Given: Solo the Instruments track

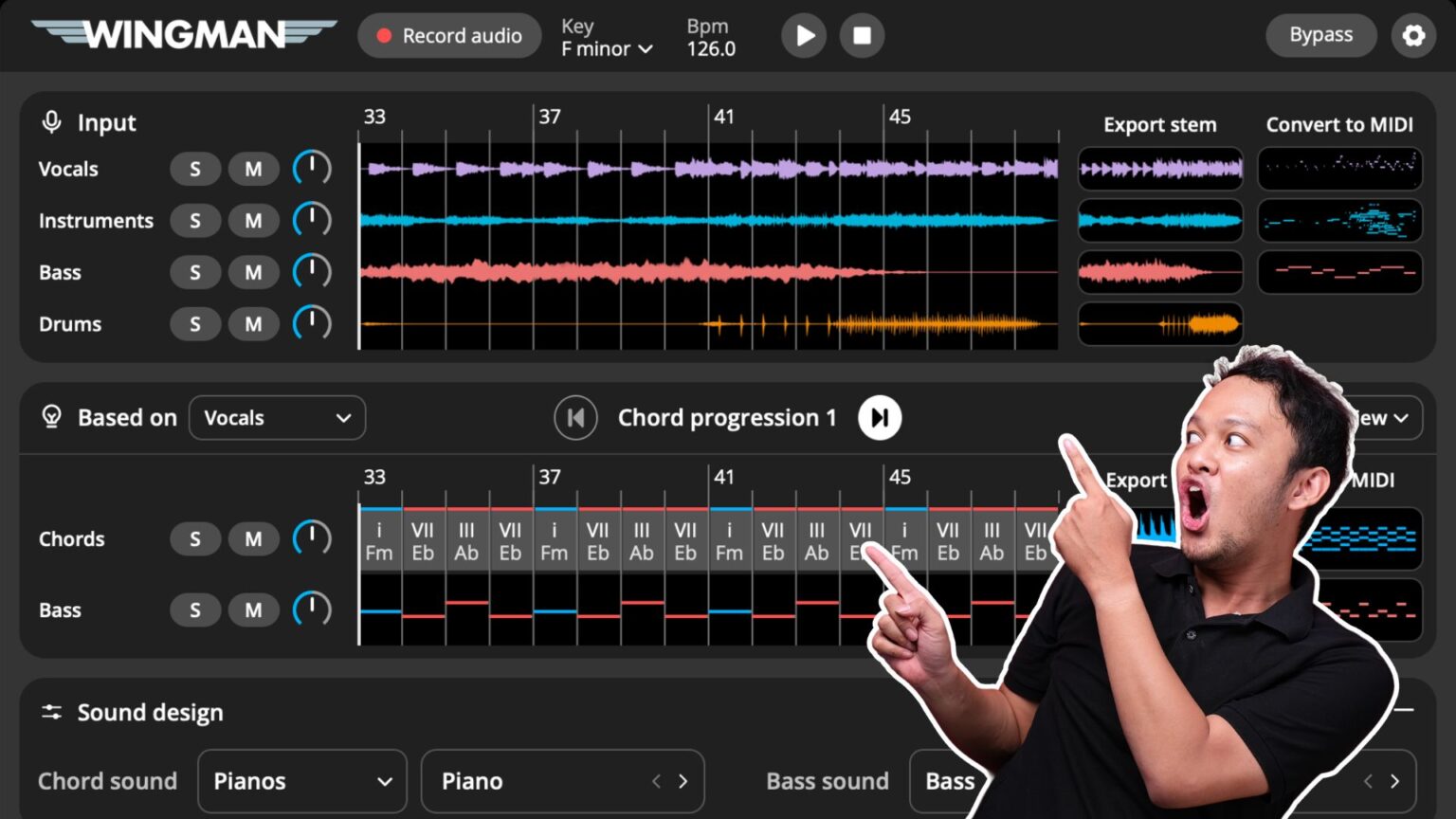Looking at the screenshot, I should click(x=195, y=221).
